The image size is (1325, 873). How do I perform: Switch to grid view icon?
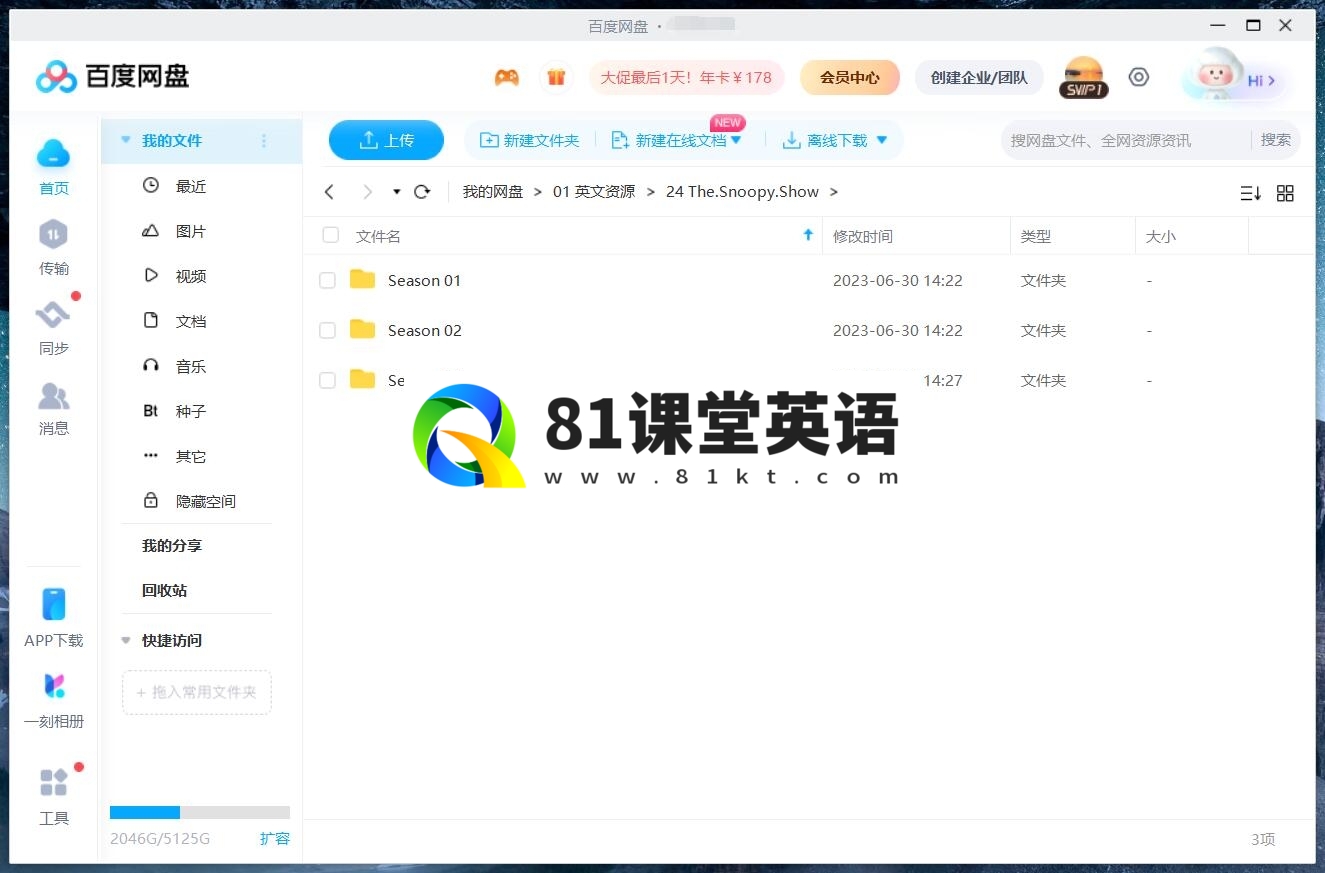tap(1286, 193)
